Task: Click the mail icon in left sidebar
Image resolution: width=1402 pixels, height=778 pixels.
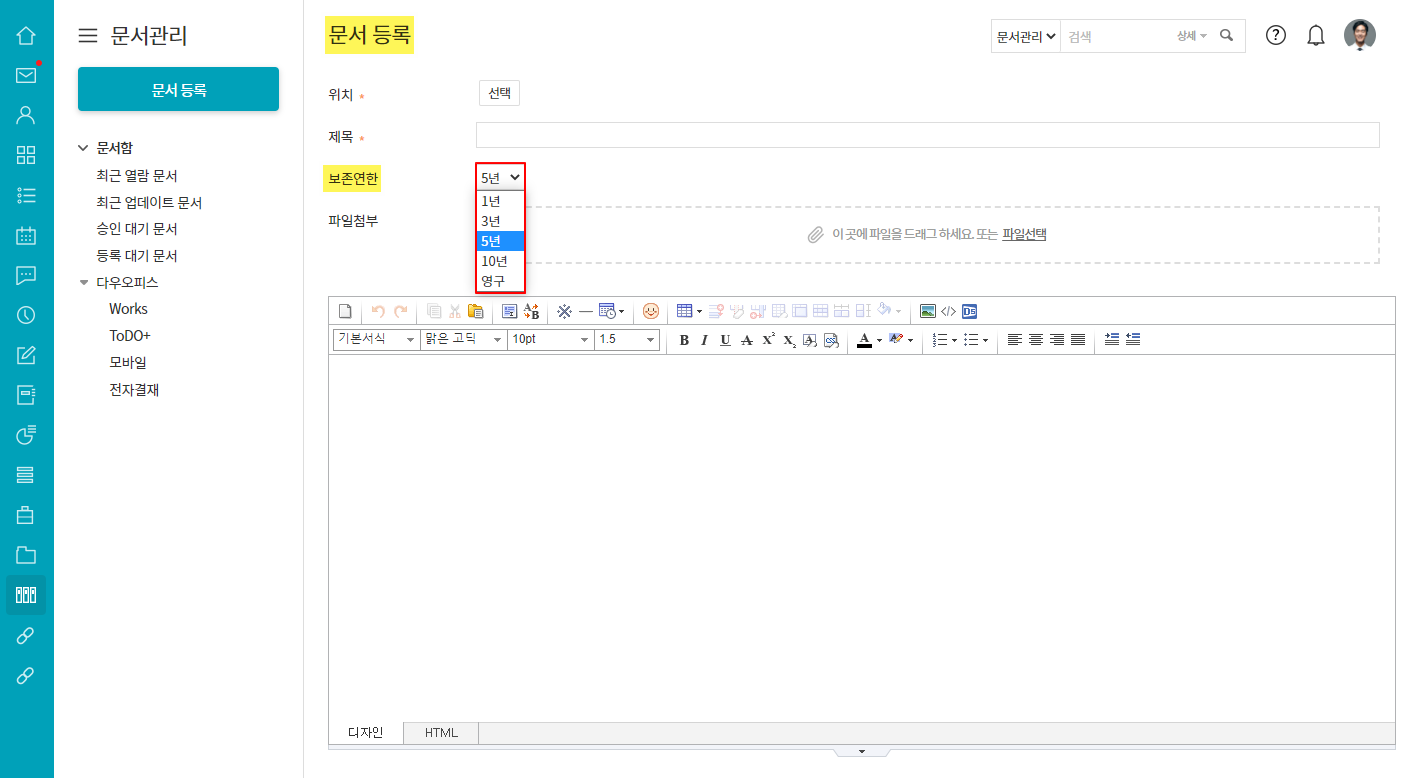Action: coord(26,75)
